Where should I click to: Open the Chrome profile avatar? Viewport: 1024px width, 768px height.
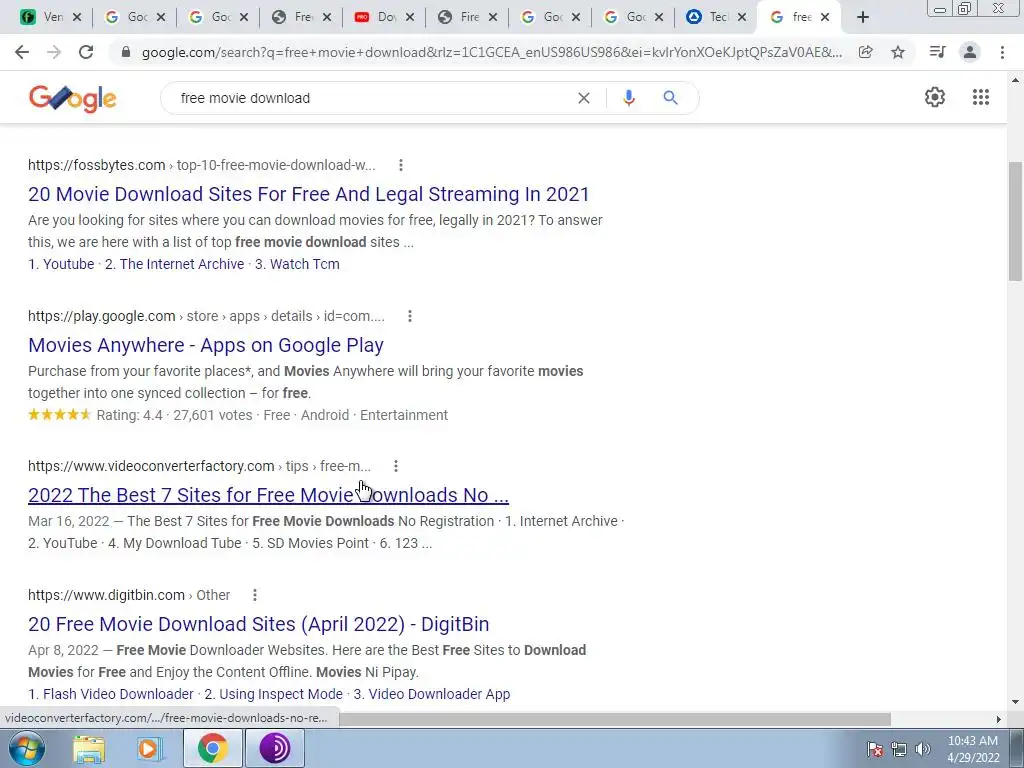click(970, 52)
